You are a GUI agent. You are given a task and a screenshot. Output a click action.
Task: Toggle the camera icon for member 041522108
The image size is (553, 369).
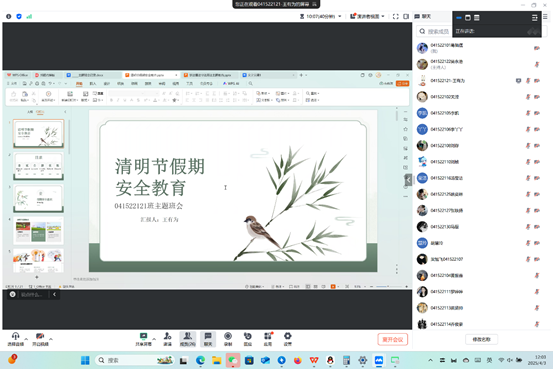tap(537, 145)
